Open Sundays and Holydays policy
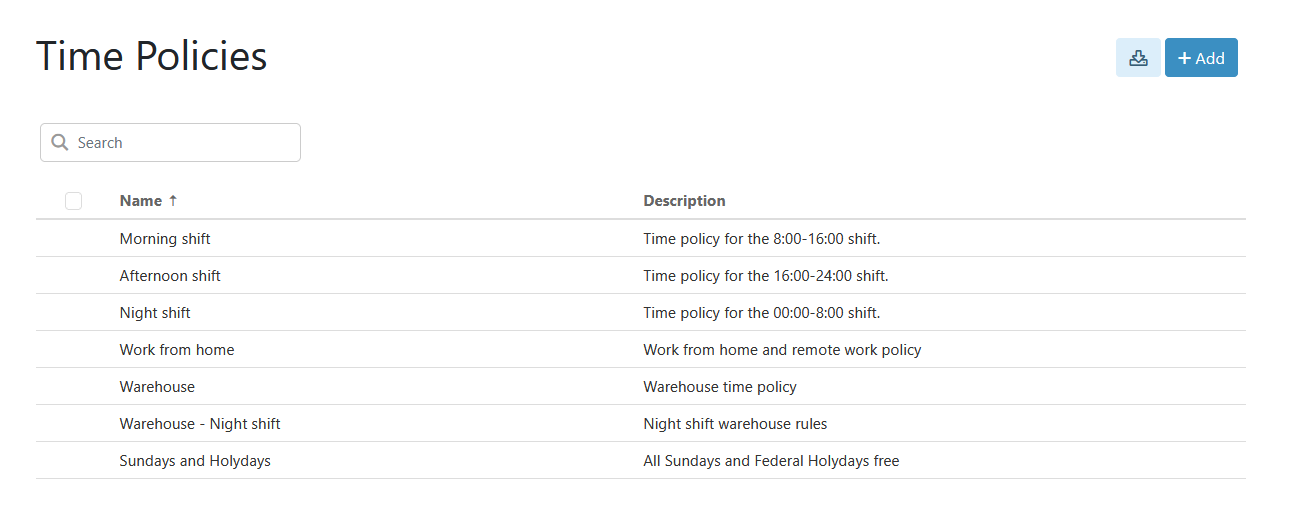Image resolution: width=1291 pixels, height=511 pixels. coord(195,460)
